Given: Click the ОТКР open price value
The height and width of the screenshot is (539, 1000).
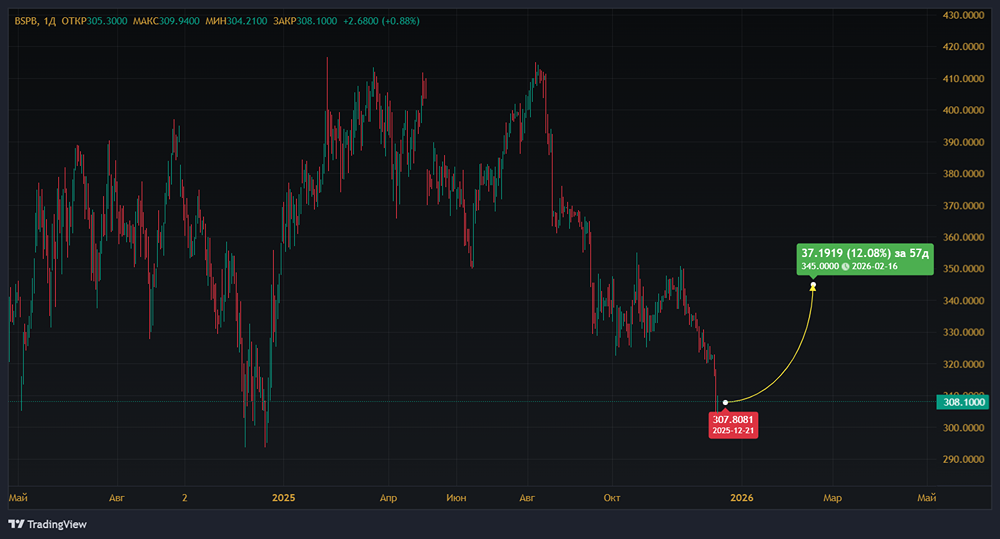Looking at the screenshot, I should click(107, 21).
